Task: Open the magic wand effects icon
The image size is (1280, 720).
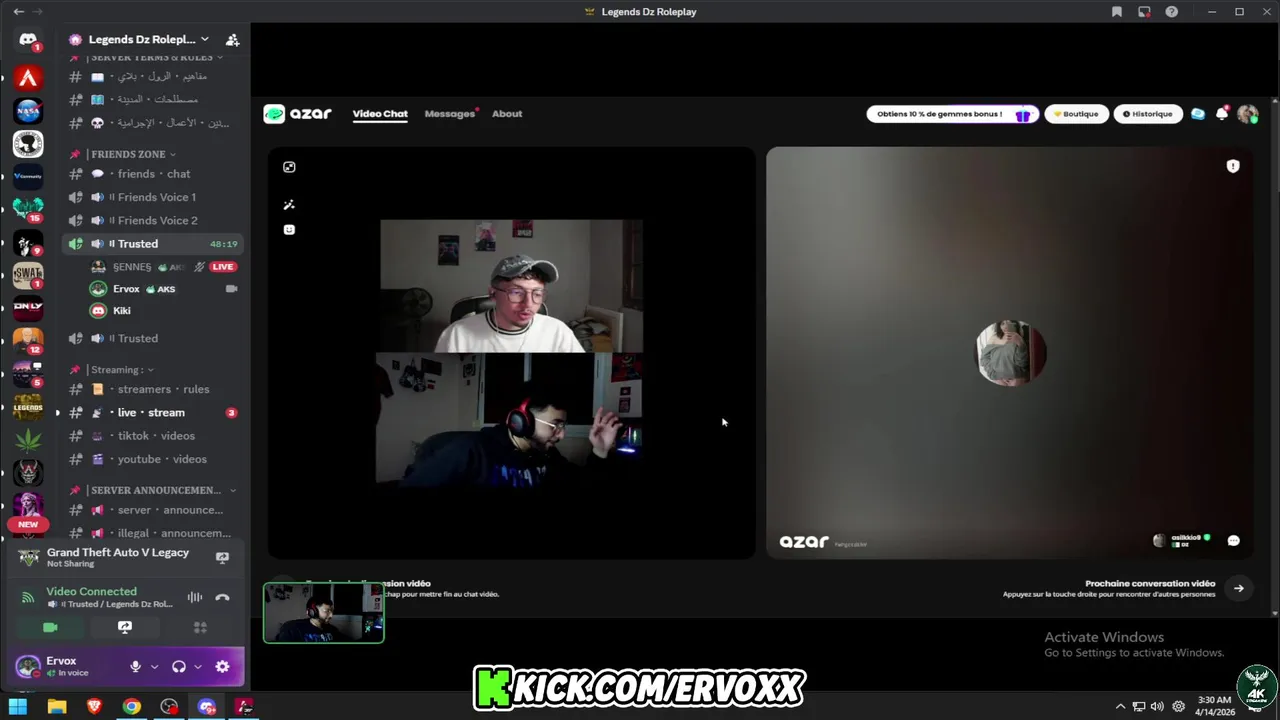Action: point(289,204)
